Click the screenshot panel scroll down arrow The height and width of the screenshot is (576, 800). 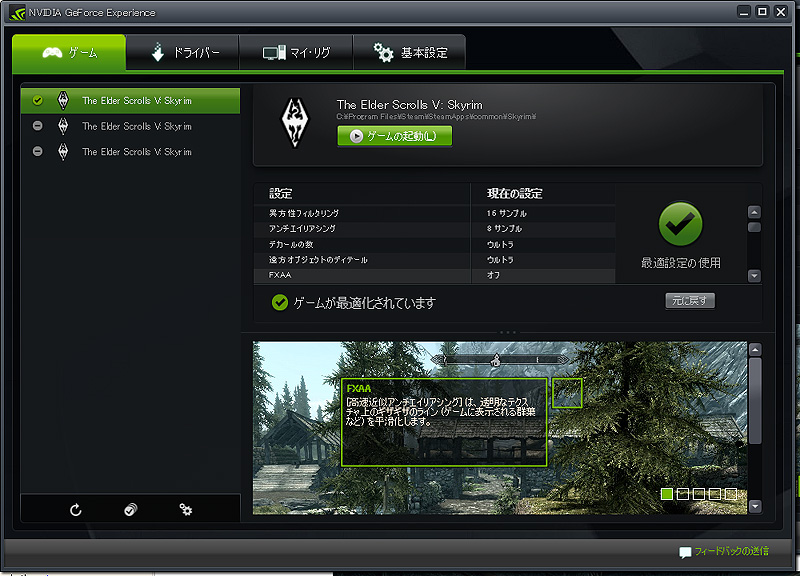pyautogui.click(x=755, y=507)
